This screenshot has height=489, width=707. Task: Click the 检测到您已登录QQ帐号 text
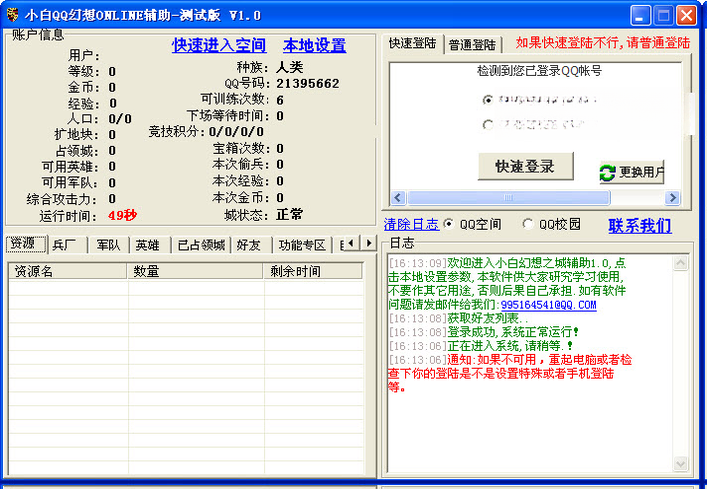(x=539, y=71)
